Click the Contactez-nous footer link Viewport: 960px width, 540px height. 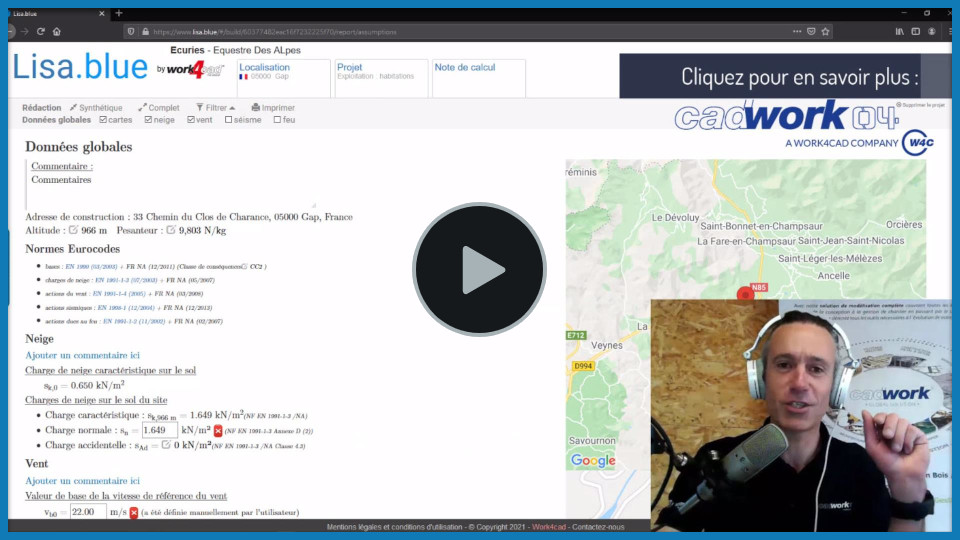click(598, 527)
